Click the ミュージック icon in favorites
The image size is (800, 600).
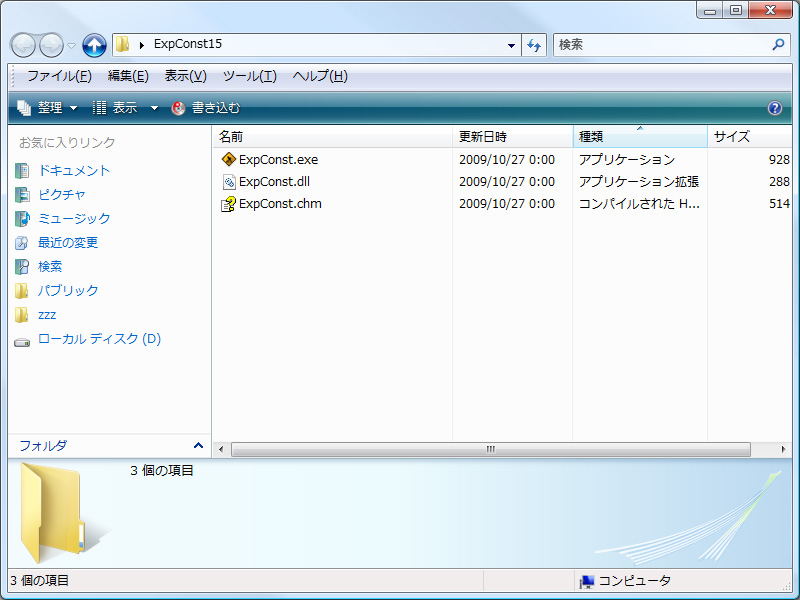coord(22,219)
